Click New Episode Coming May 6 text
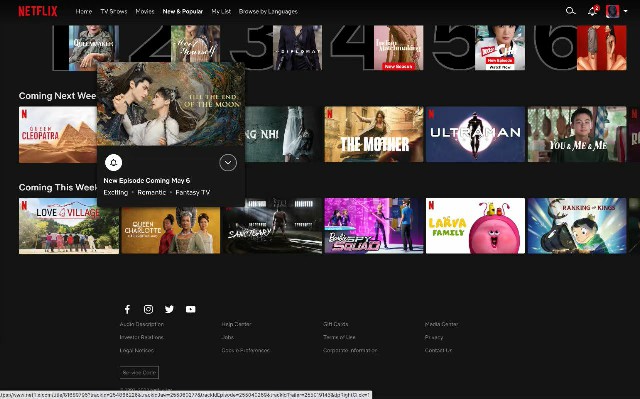 (x=147, y=180)
